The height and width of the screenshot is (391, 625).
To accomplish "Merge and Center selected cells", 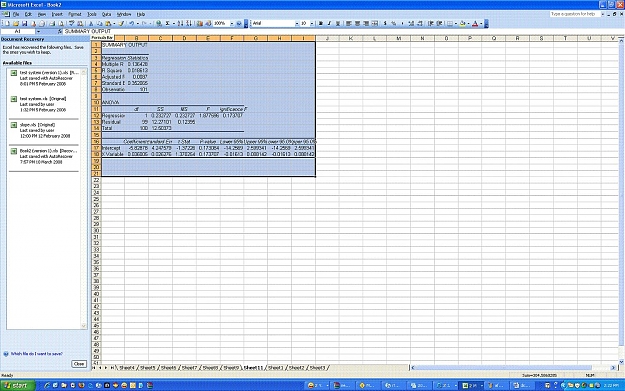I will [x=375, y=24].
